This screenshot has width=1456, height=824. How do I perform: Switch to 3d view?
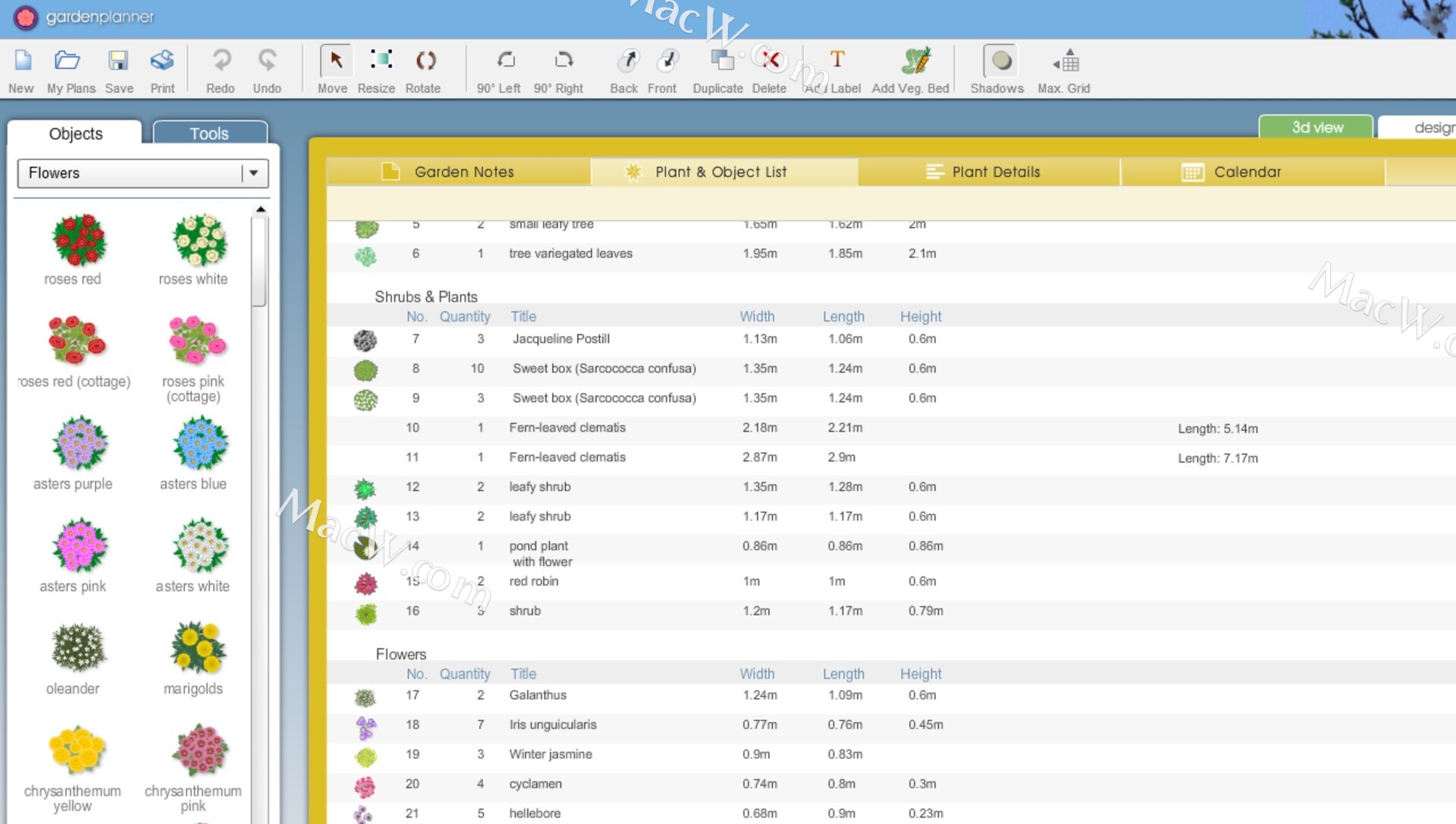pyautogui.click(x=1316, y=127)
